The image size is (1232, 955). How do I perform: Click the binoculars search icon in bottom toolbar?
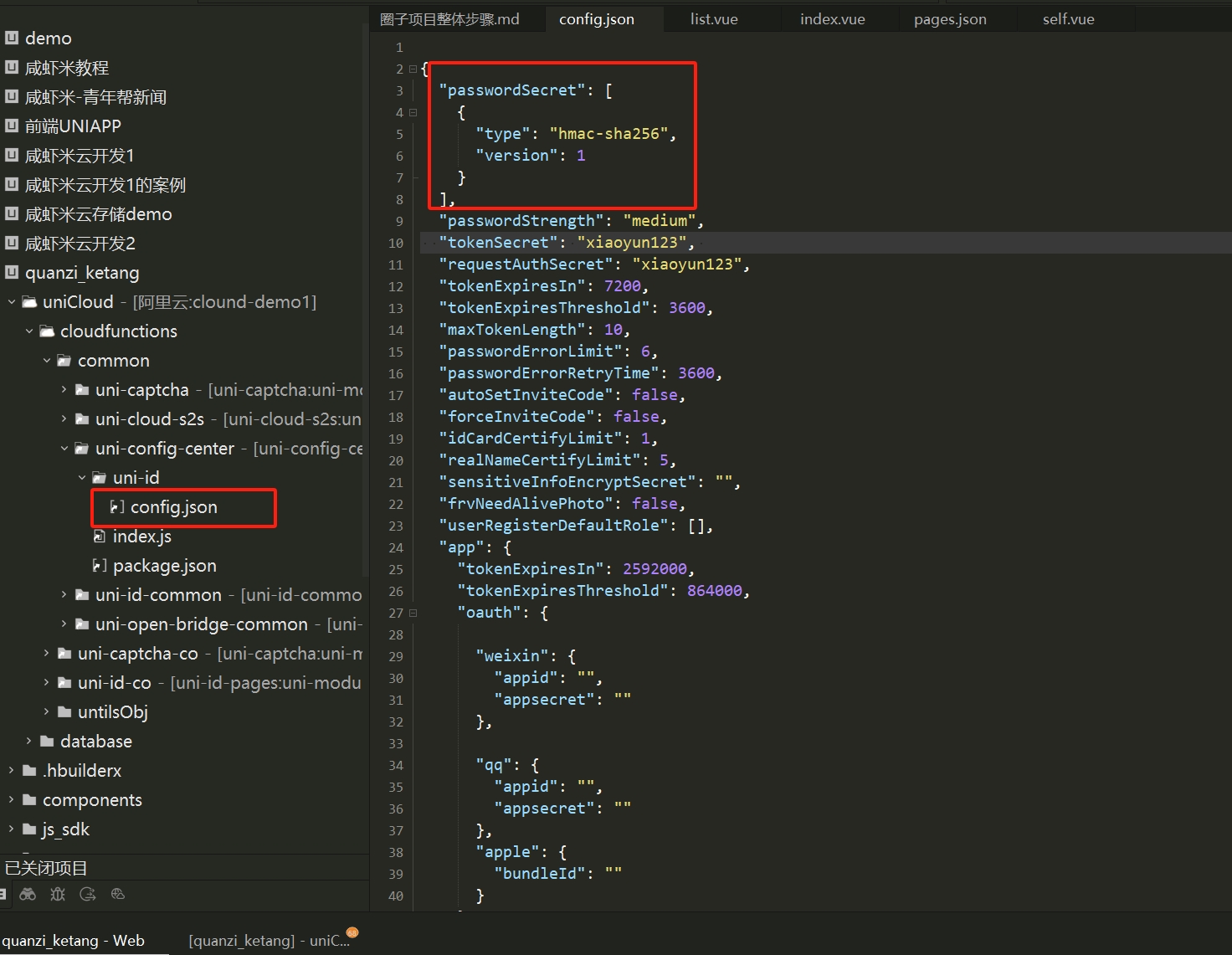coord(28,894)
